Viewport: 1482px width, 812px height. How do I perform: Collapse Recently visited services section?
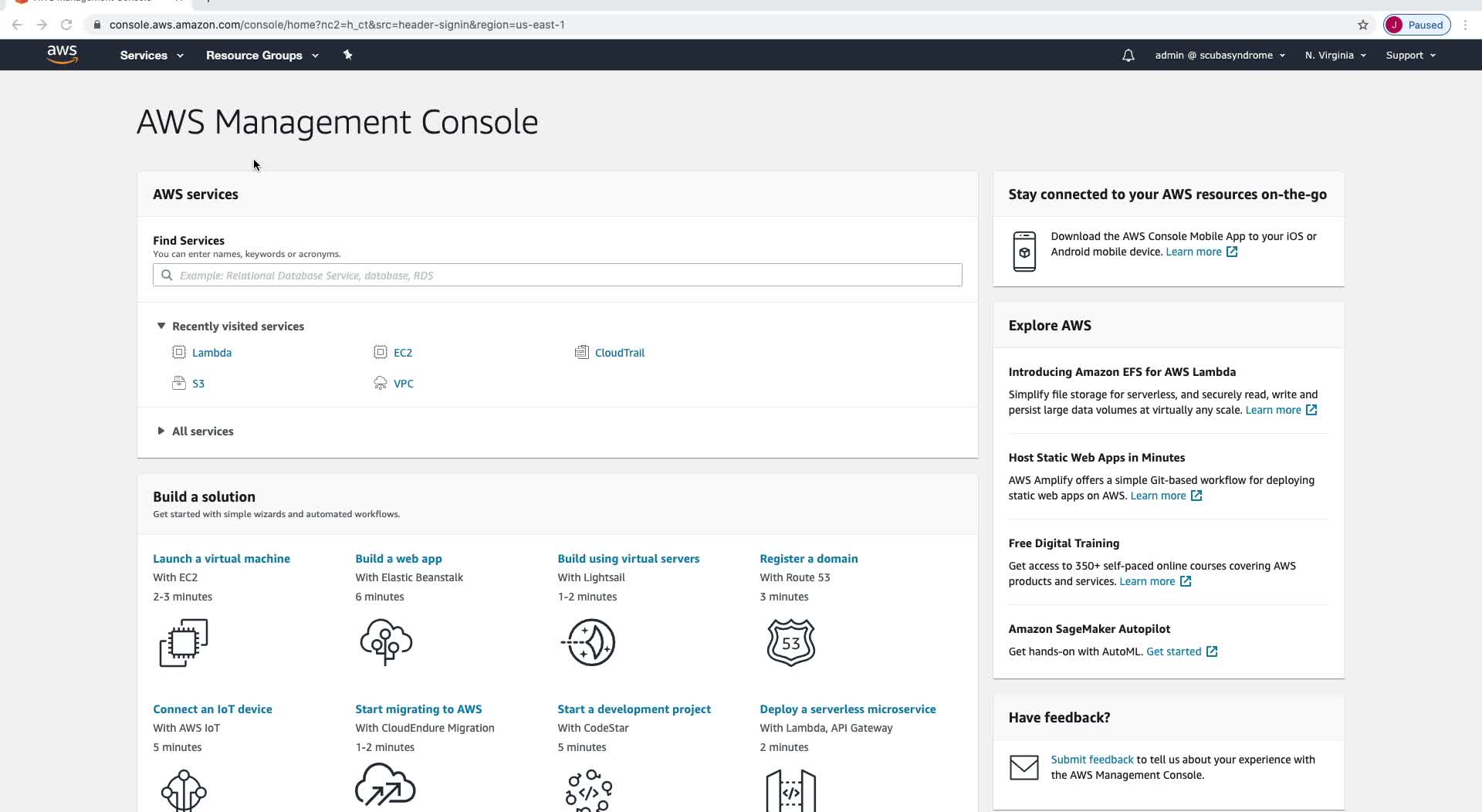tap(161, 326)
